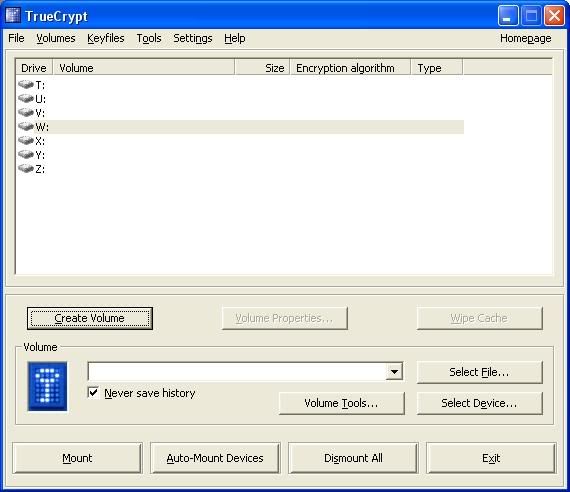Click the drive icon for Z:
This screenshot has height=492, width=570.
click(26, 168)
